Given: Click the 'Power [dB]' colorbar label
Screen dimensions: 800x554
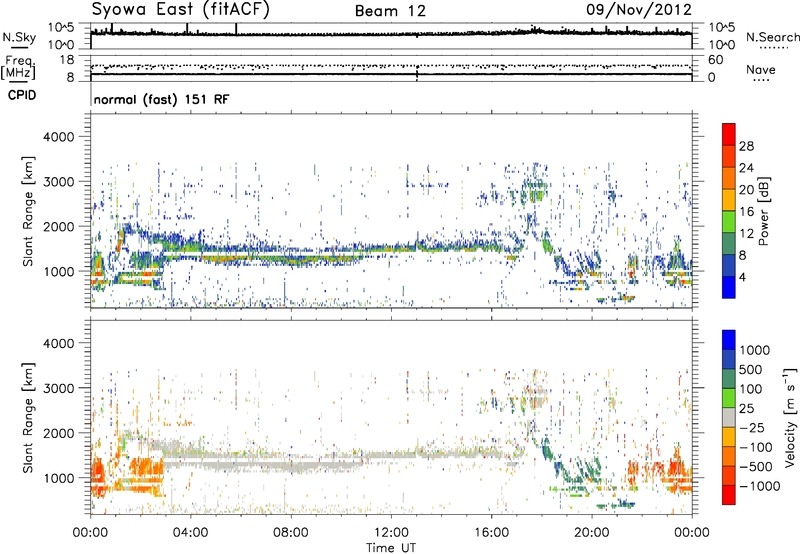Looking at the screenshot, I should tap(763, 211).
